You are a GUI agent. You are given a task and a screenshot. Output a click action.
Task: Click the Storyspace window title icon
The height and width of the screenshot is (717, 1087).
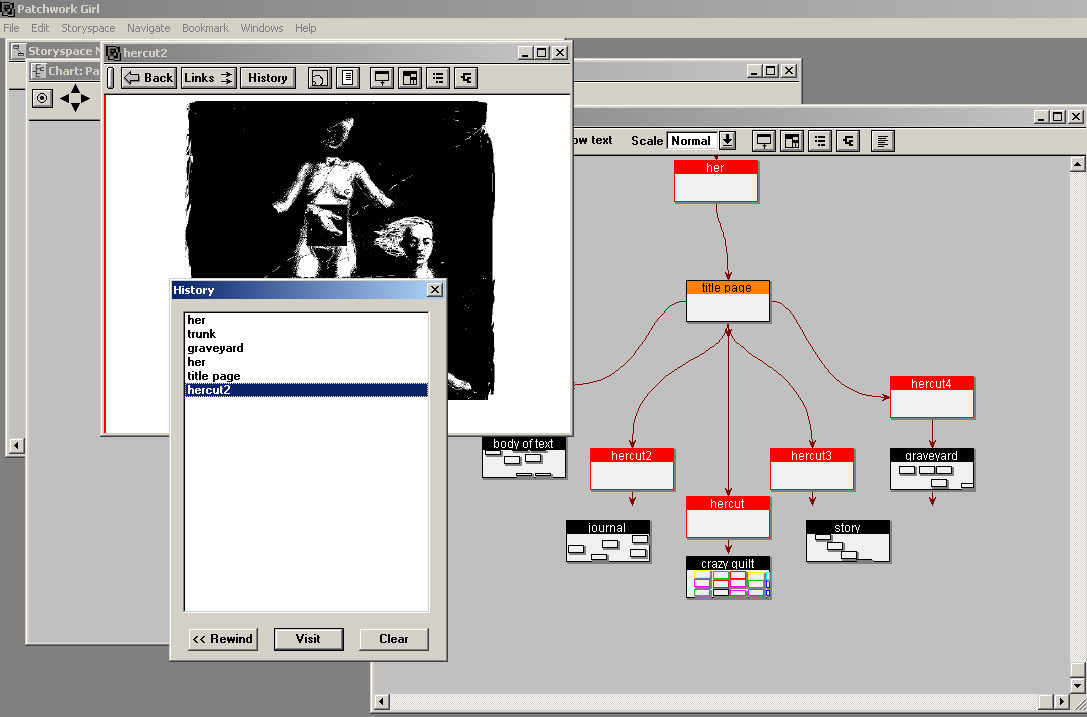[19, 51]
